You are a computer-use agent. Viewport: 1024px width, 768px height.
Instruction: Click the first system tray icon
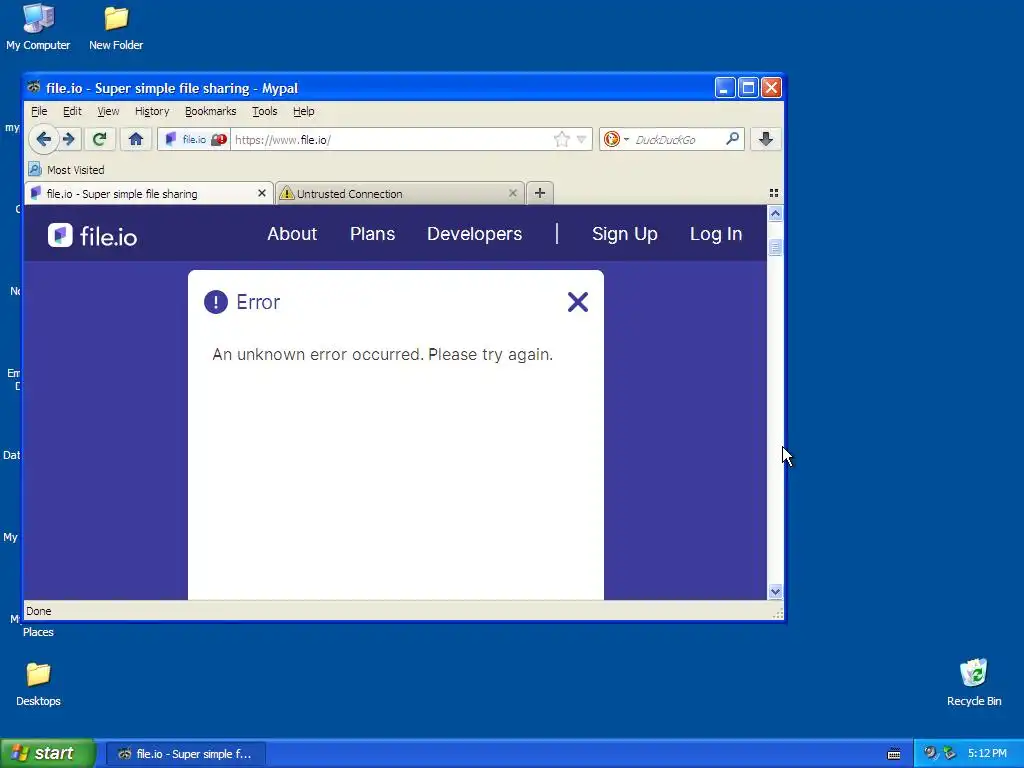pyautogui.click(x=931, y=753)
